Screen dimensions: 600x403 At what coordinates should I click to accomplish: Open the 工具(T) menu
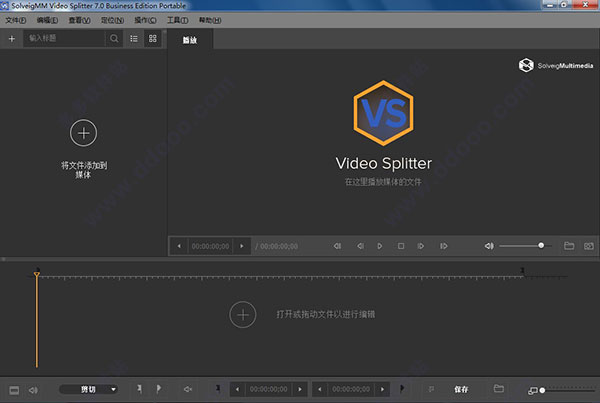[178, 20]
